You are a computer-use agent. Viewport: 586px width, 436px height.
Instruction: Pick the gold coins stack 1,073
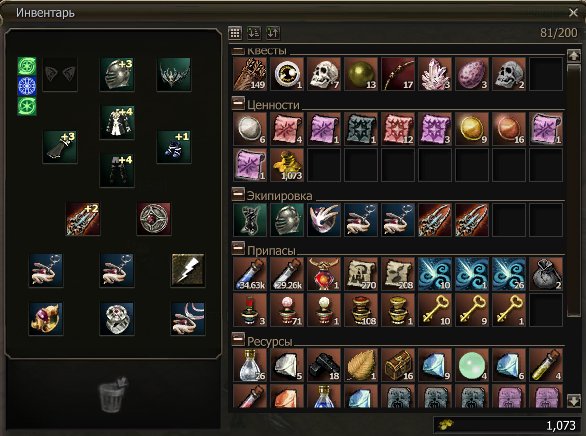coord(287,165)
